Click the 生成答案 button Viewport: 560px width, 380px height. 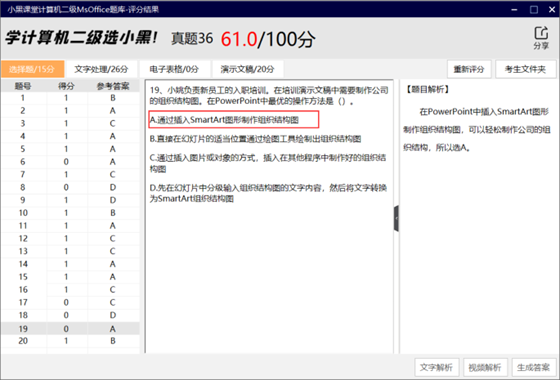click(x=534, y=368)
